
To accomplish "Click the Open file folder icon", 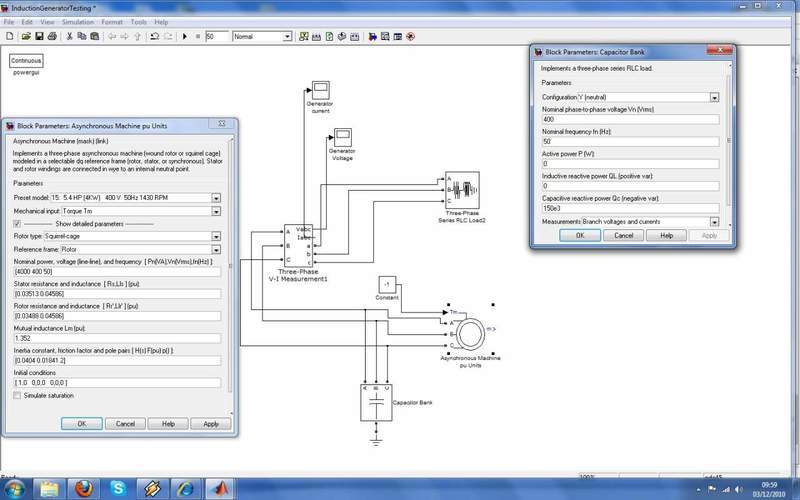I will pos(25,37).
